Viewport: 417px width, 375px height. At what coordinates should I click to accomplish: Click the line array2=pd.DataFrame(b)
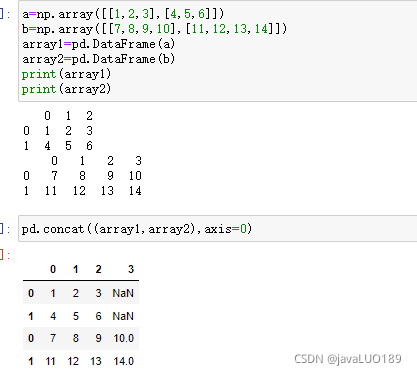click(98, 59)
